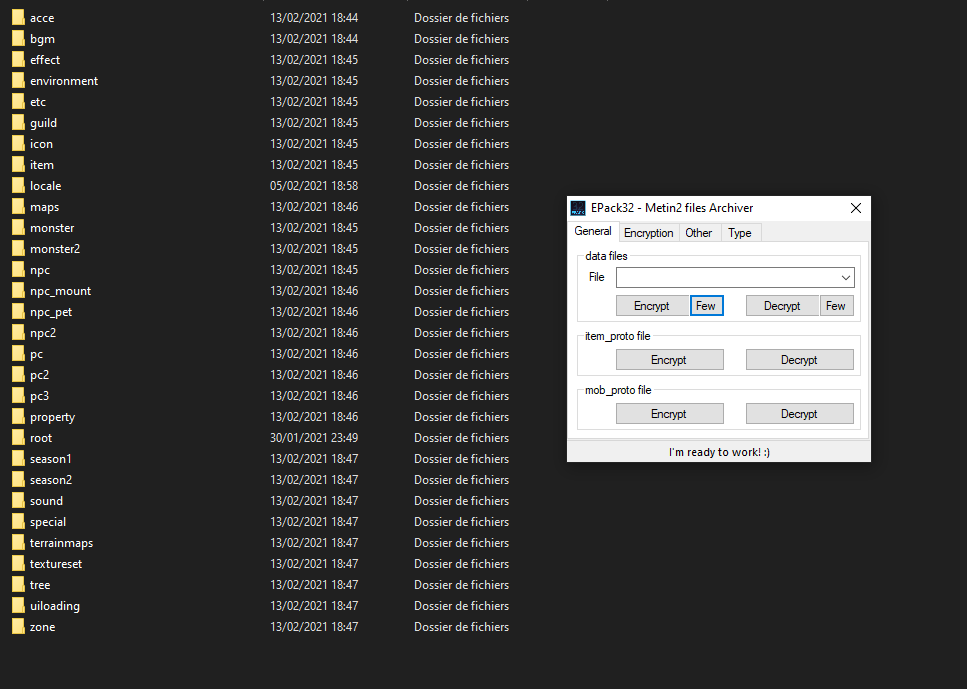Image resolution: width=967 pixels, height=689 pixels.
Task: Click Few button next to data files Decrypt
Action: pyautogui.click(x=836, y=306)
